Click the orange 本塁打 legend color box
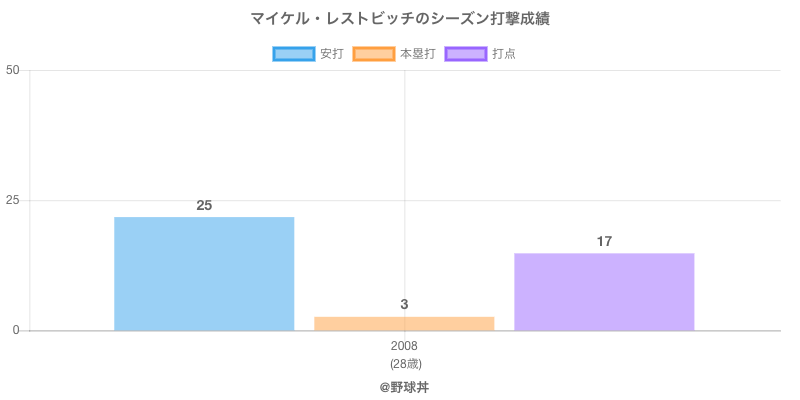This screenshot has width=800, height=400. click(x=373, y=54)
